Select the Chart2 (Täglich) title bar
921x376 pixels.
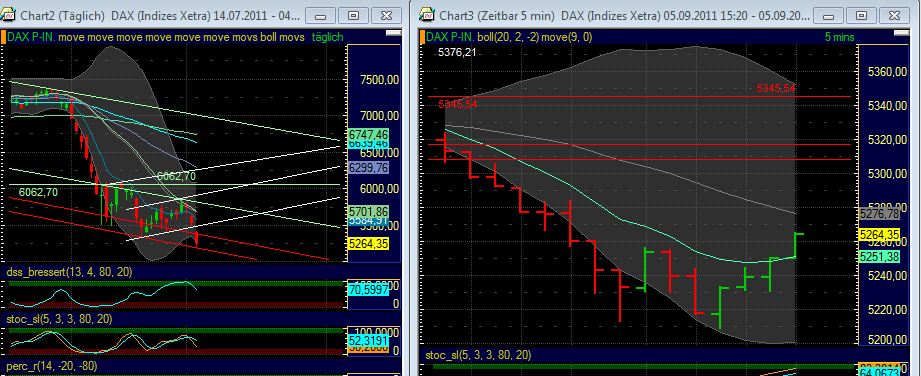click(201, 15)
